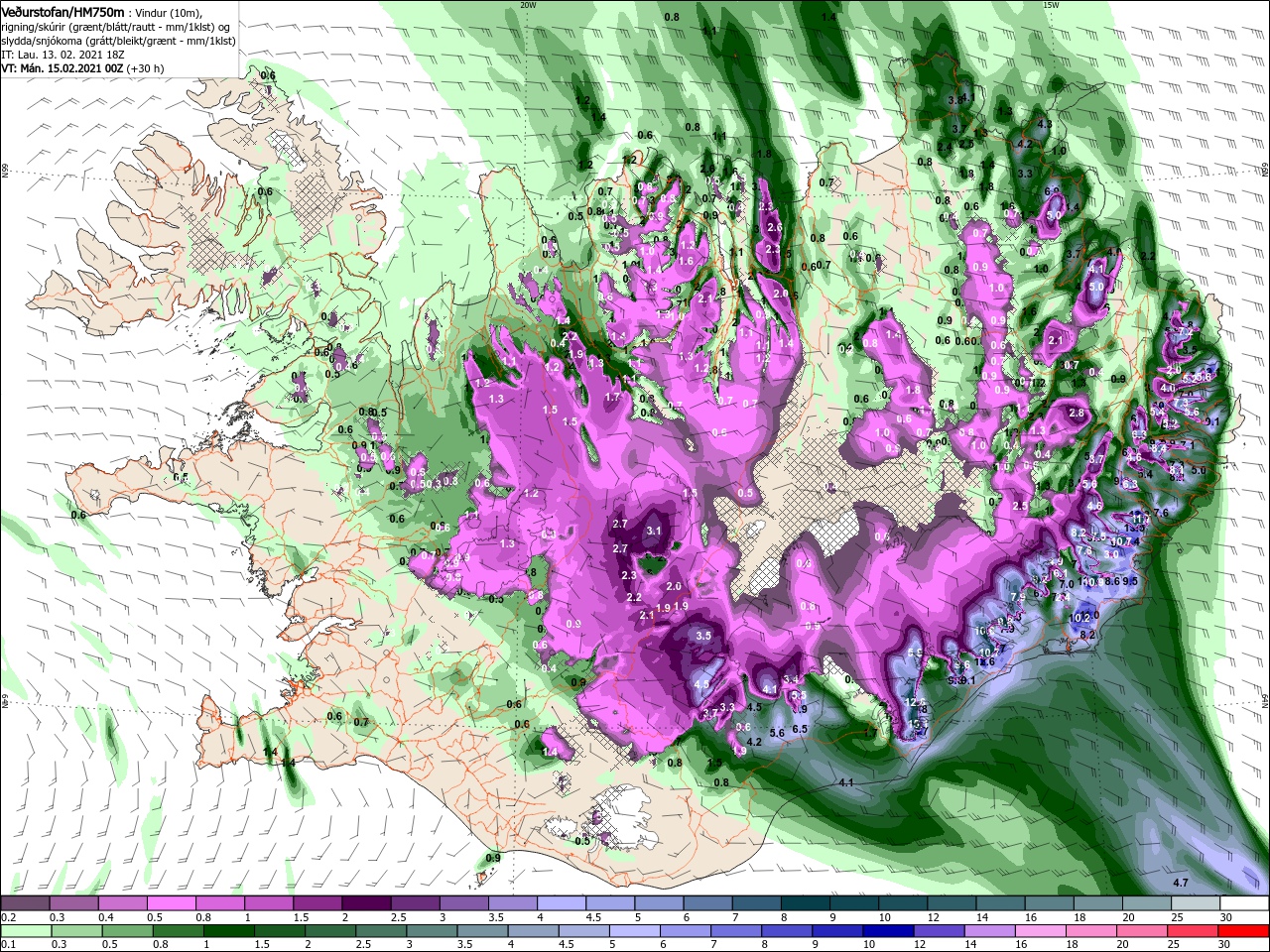This screenshot has width=1270, height=952.
Task: Select the 1.5–2 purple upper legend swatch
Action: (x=317, y=902)
